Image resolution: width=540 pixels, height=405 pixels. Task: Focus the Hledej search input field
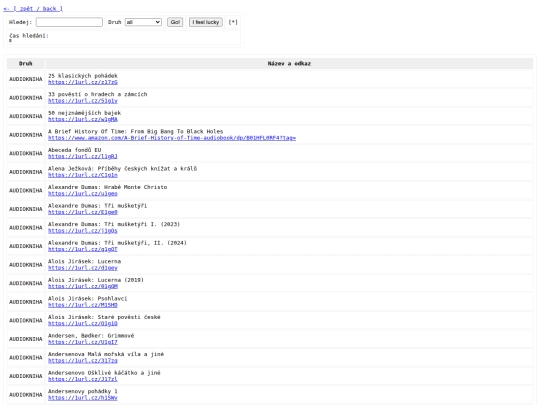coord(69,22)
